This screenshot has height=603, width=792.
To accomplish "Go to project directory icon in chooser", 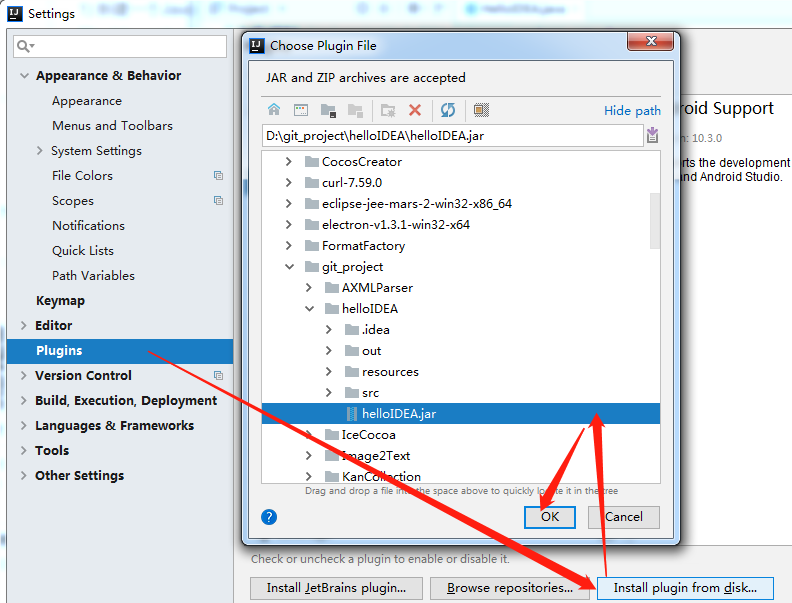I will (x=328, y=110).
